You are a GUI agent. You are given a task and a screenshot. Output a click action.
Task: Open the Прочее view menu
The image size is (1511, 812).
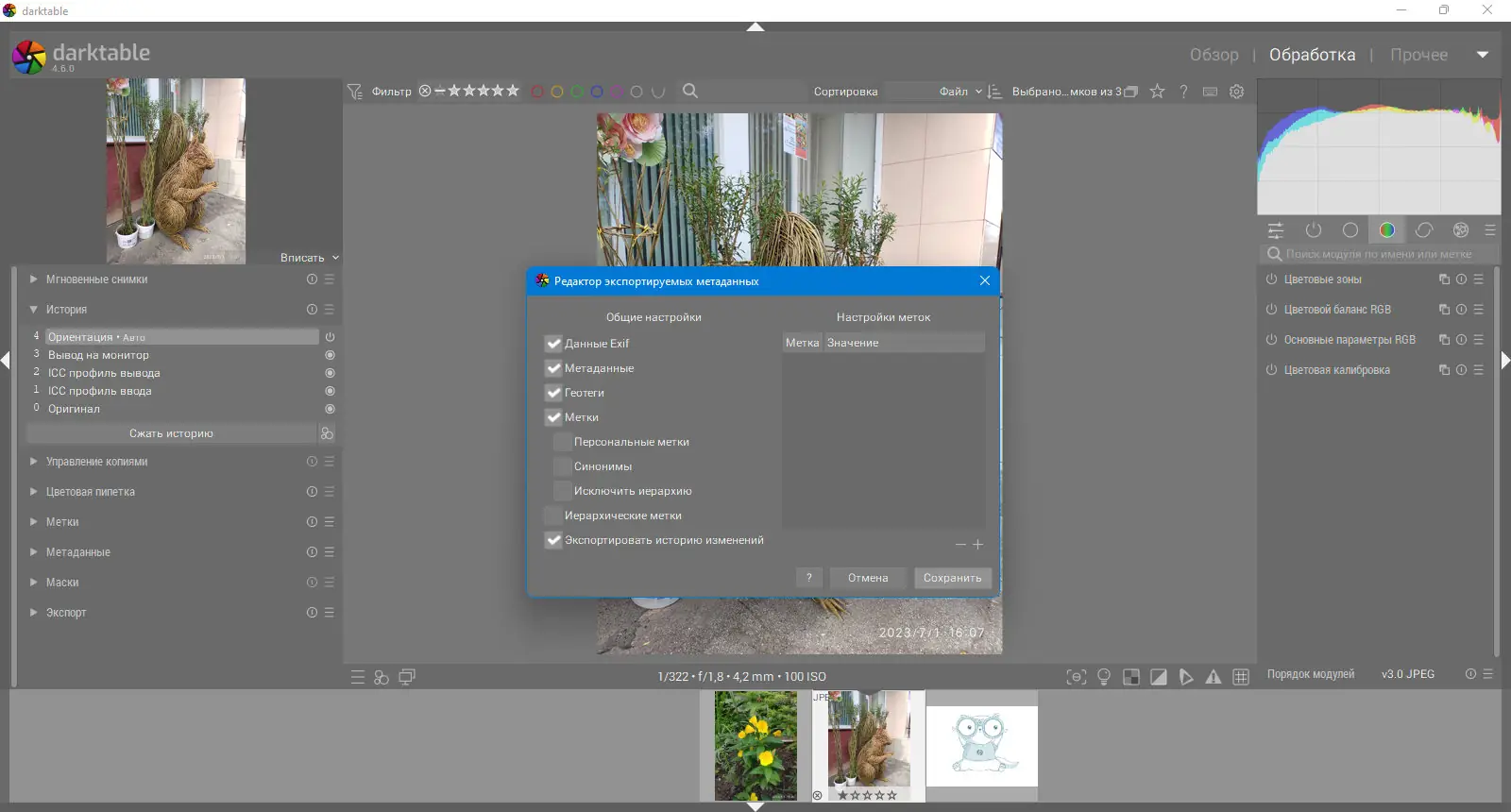[x=1418, y=55]
